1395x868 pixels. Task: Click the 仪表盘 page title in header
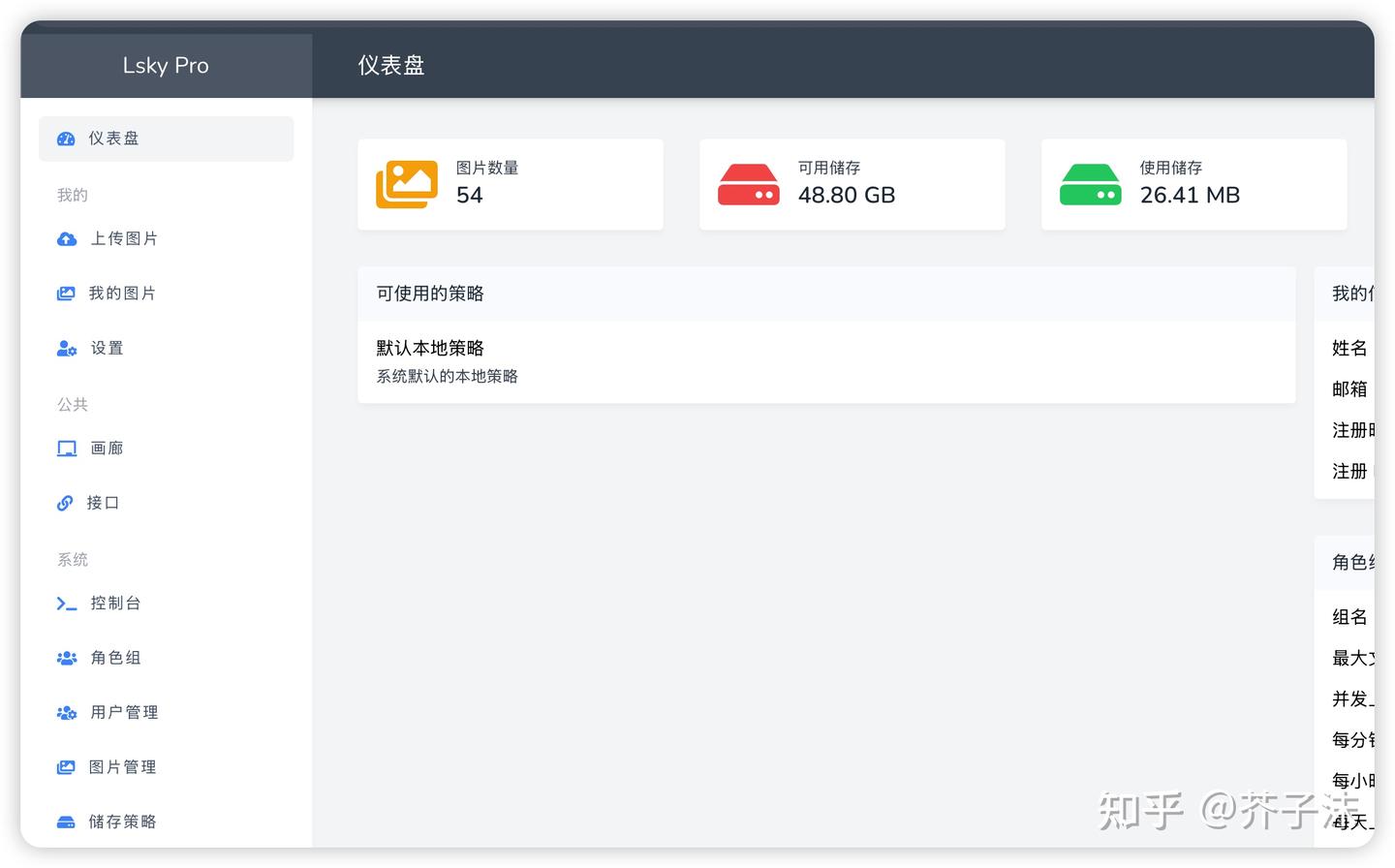tap(391, 65)
